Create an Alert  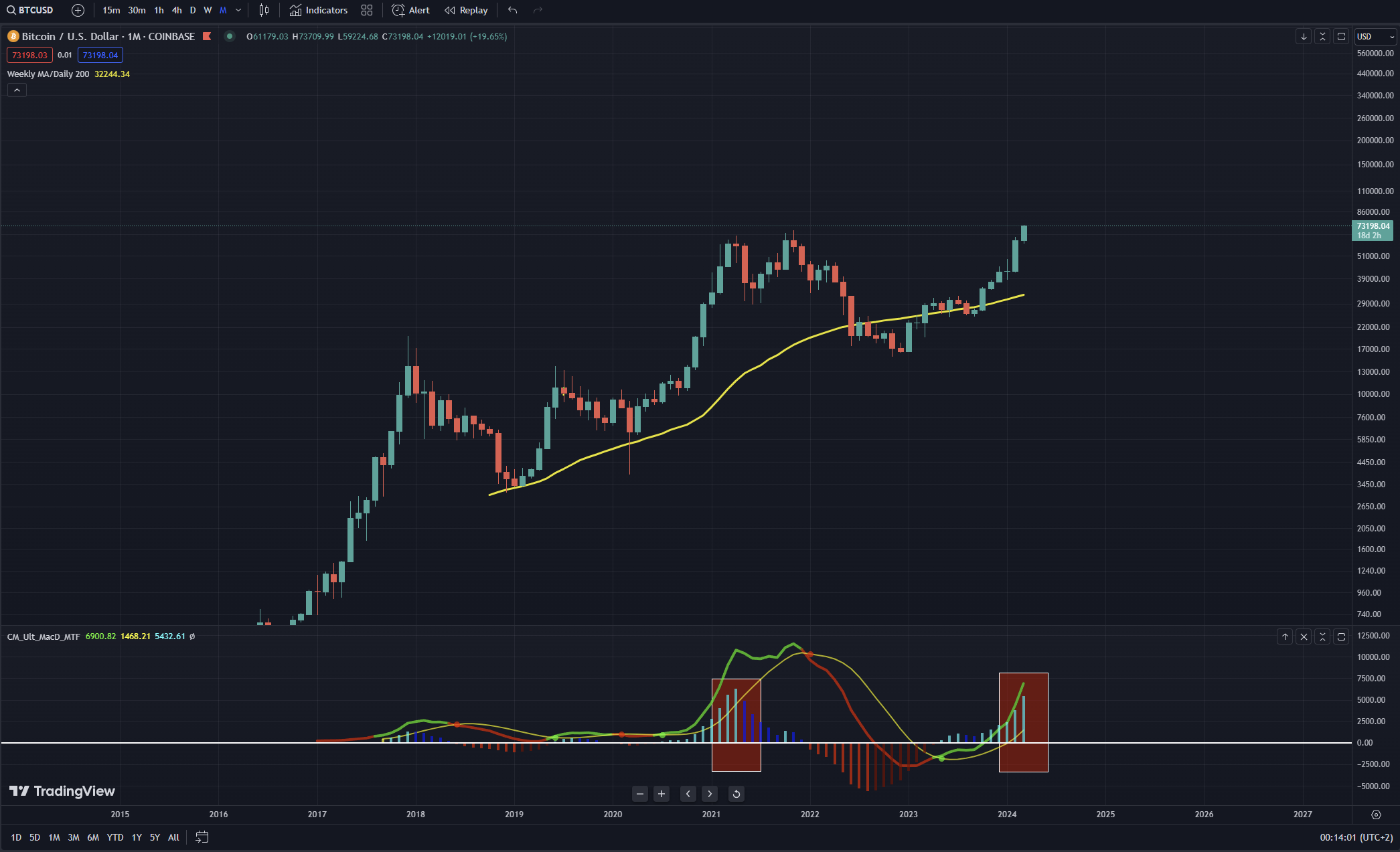pos(411,10)
